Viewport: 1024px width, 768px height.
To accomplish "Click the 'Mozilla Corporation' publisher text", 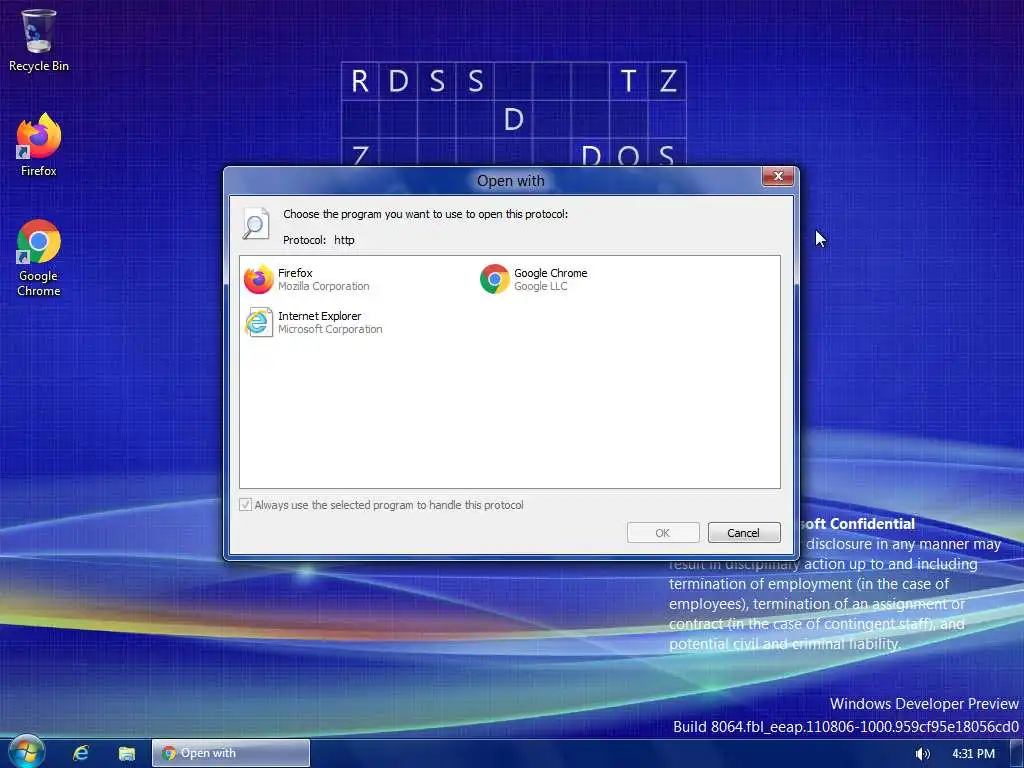I will [x=323, y=286].
